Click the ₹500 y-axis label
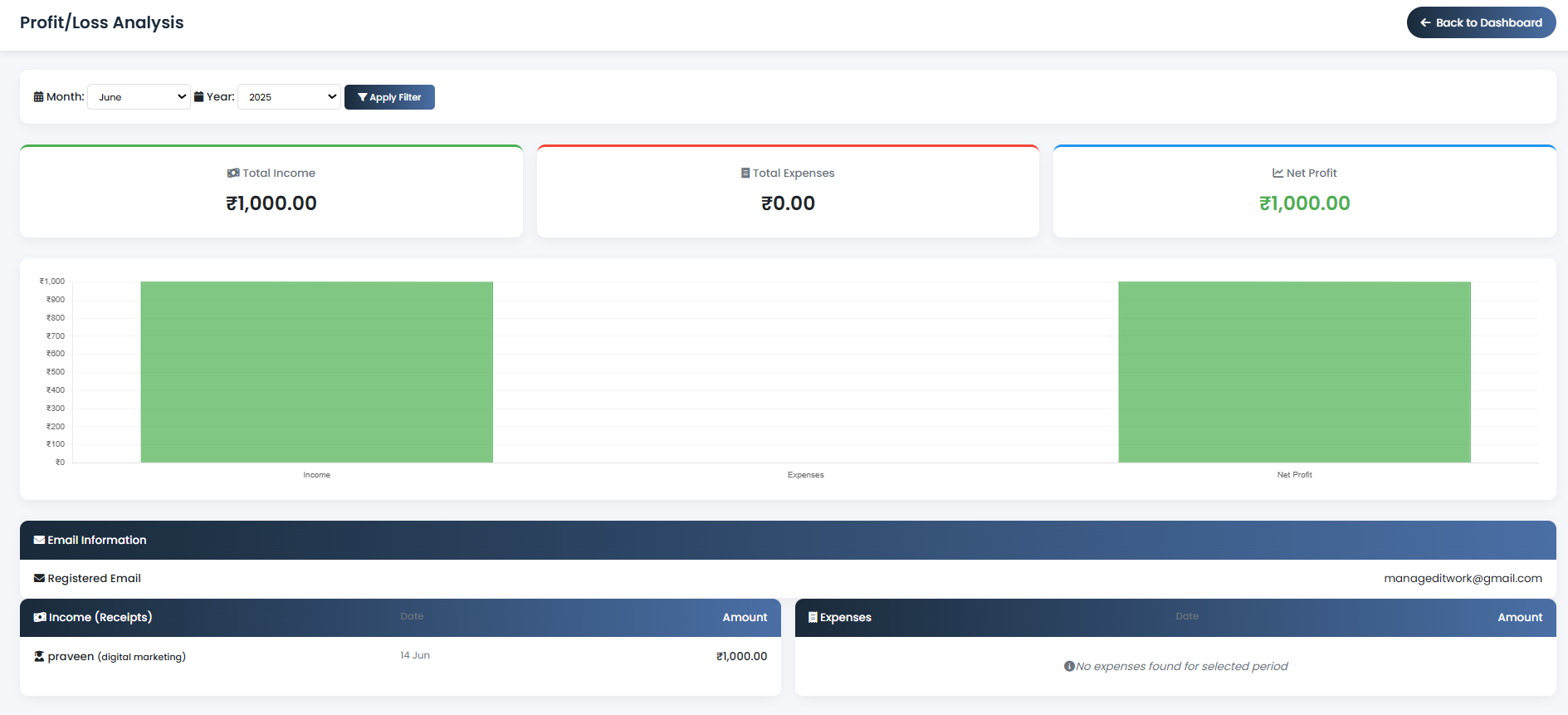 55,372
